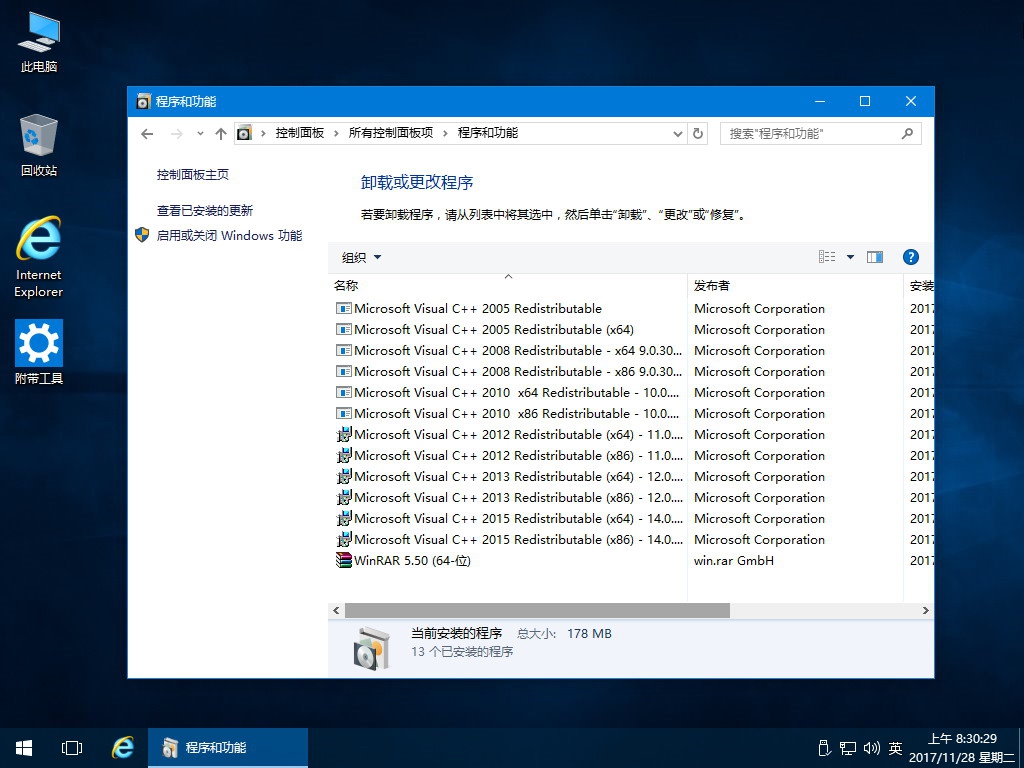Screen dimensions: 1024x768
Task: Open help with the blue question mark
Action: [x=910, y=257]
